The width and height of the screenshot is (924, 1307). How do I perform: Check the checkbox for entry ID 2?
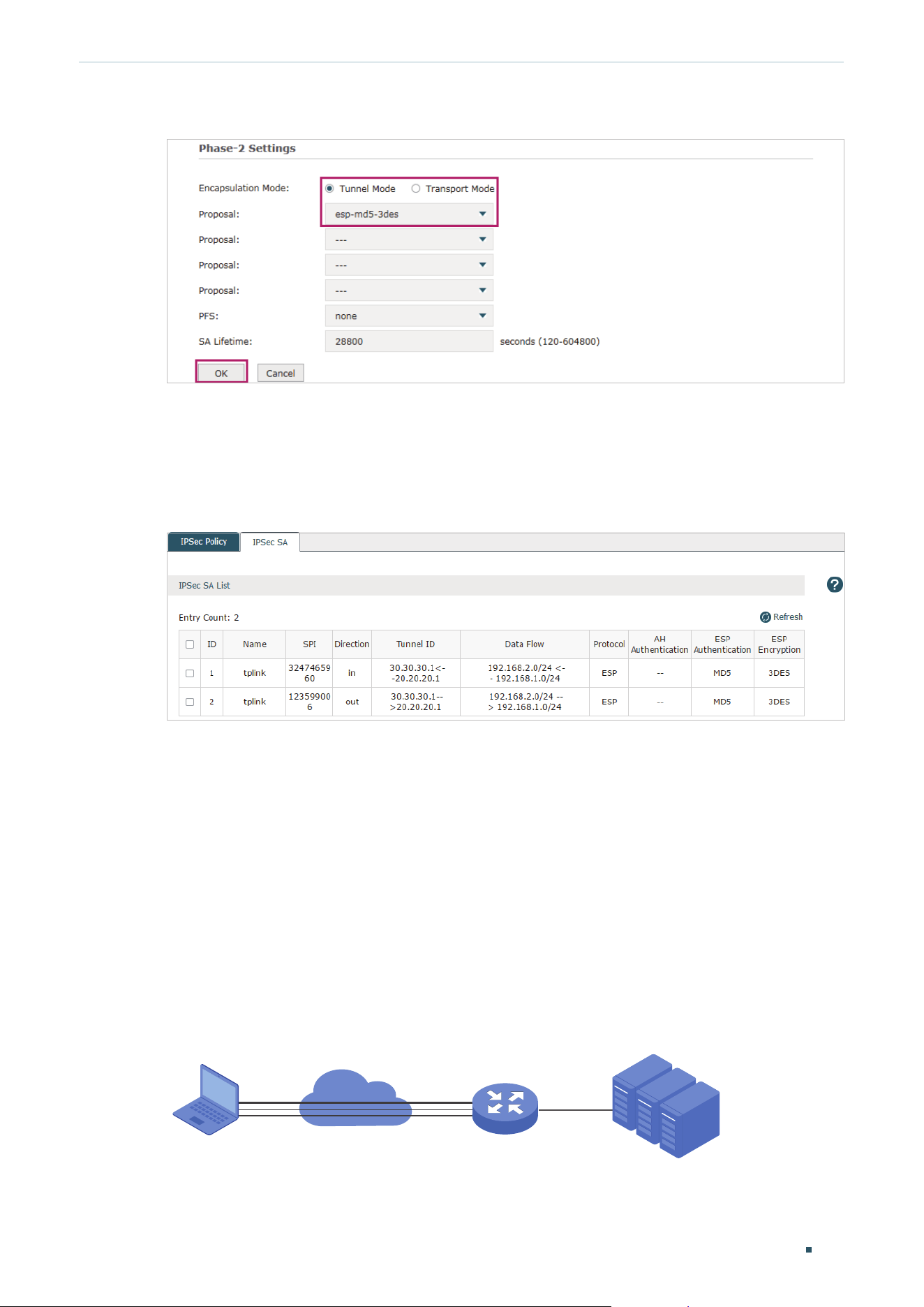190,702
